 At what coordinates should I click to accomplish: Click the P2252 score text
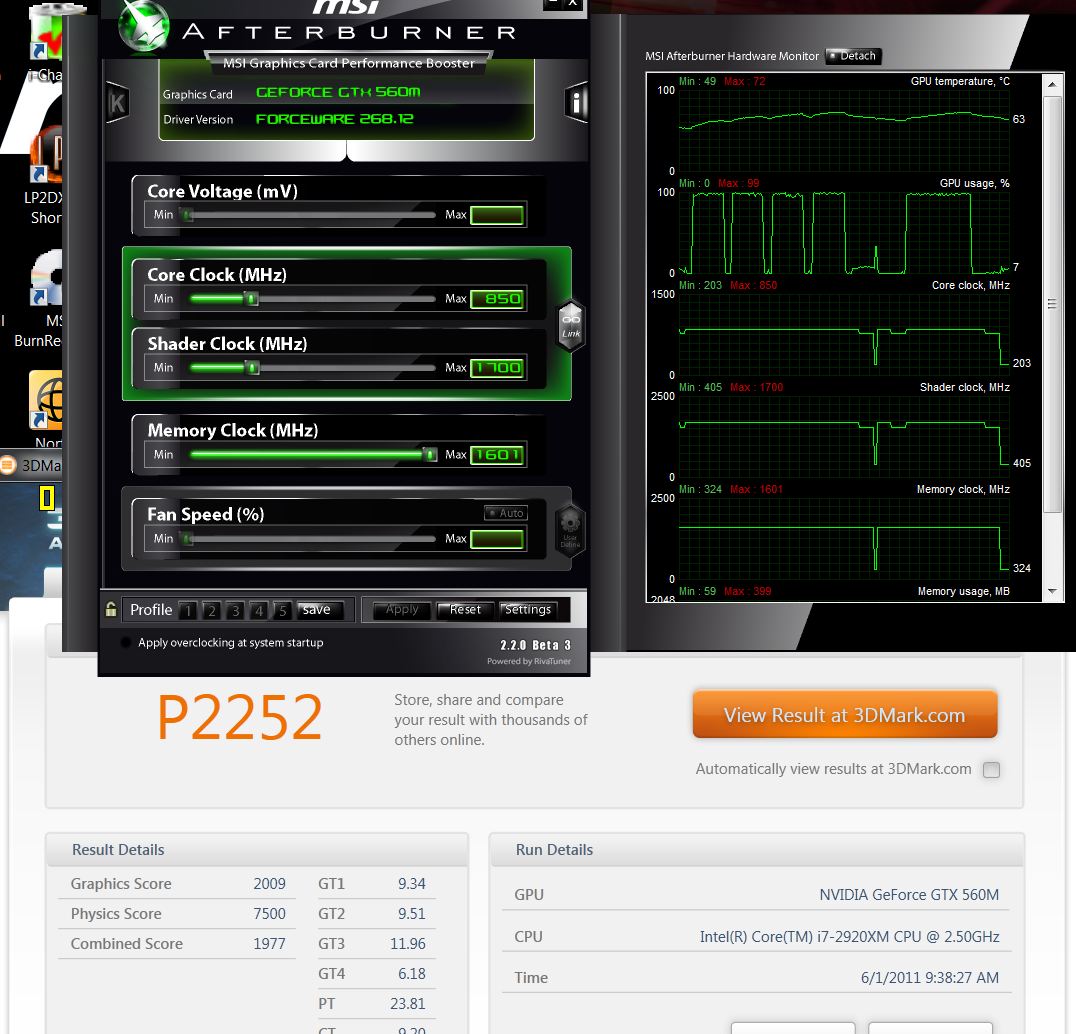point(239,717)
